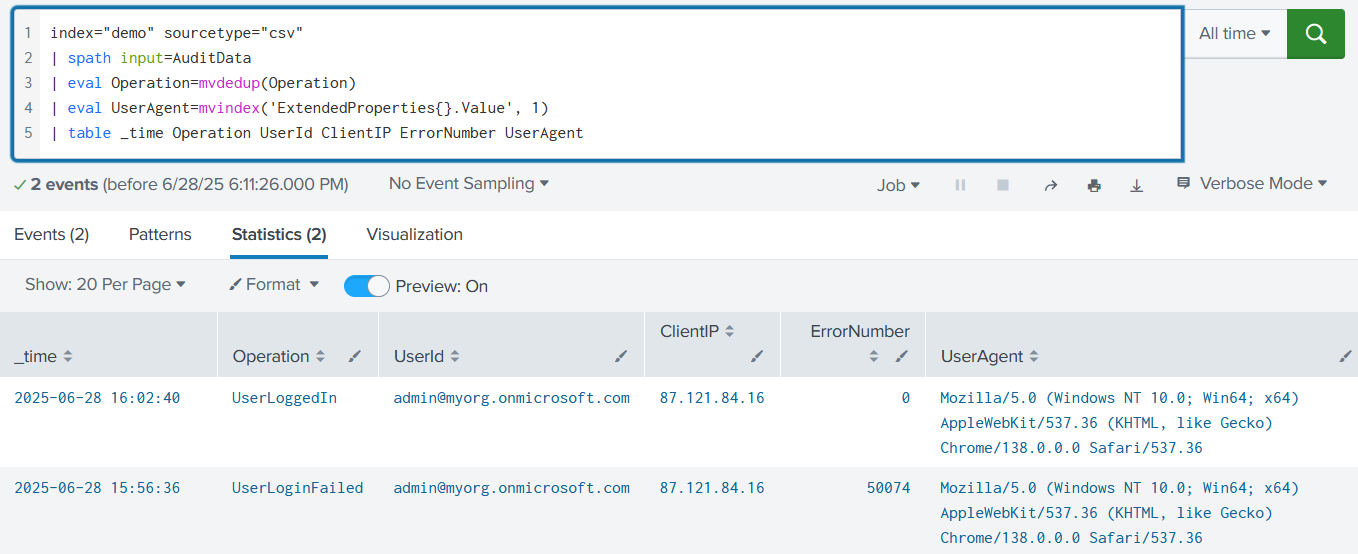Click inside the search query editor
Image resolution: width=1358 pixels, height=554 pixels.
[597, 84]
